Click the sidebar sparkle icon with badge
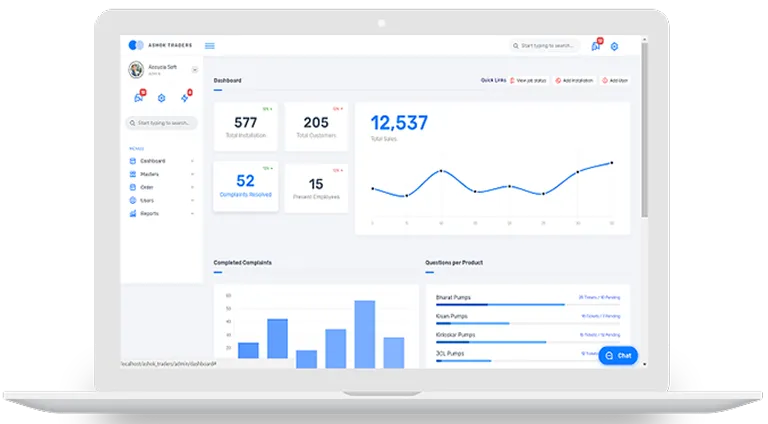This screenshot has height=424, width=768. [x=185, y=98]
